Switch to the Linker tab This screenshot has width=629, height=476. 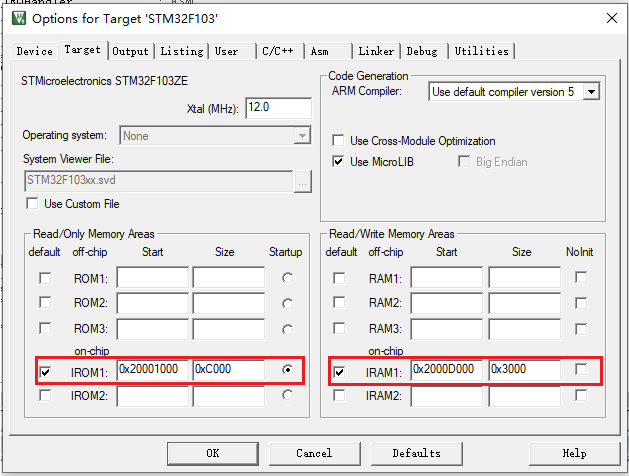coord(376,51)
